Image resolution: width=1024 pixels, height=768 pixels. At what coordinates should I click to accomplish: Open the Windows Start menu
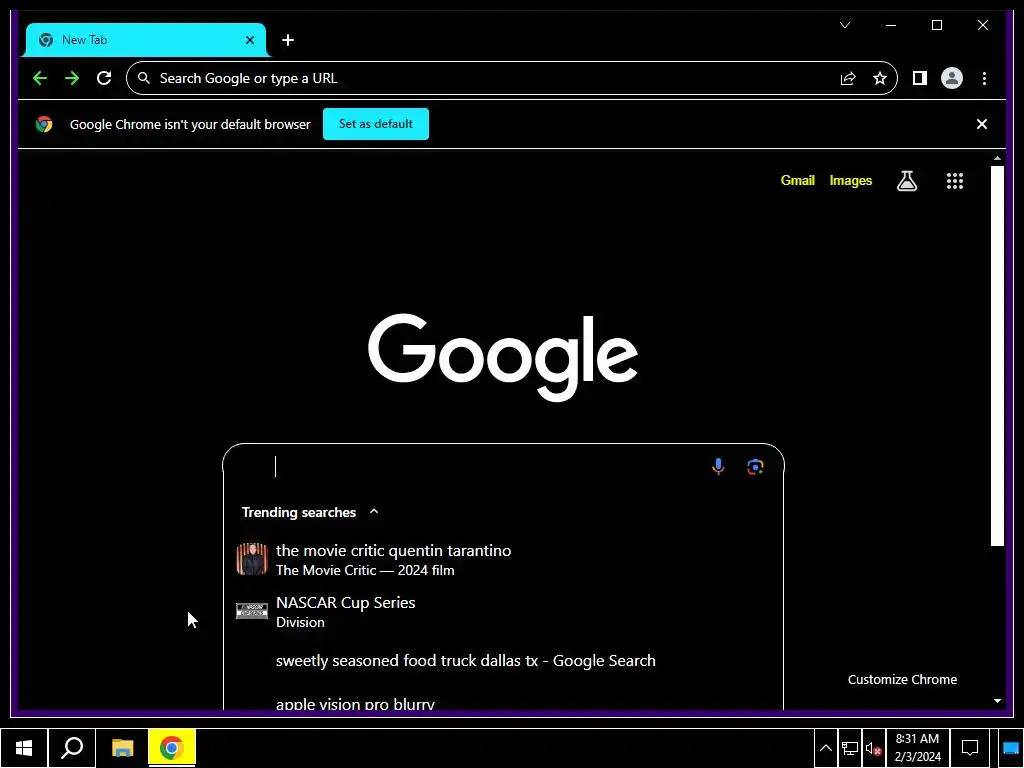pyautogui.click(x=24, y=748)
